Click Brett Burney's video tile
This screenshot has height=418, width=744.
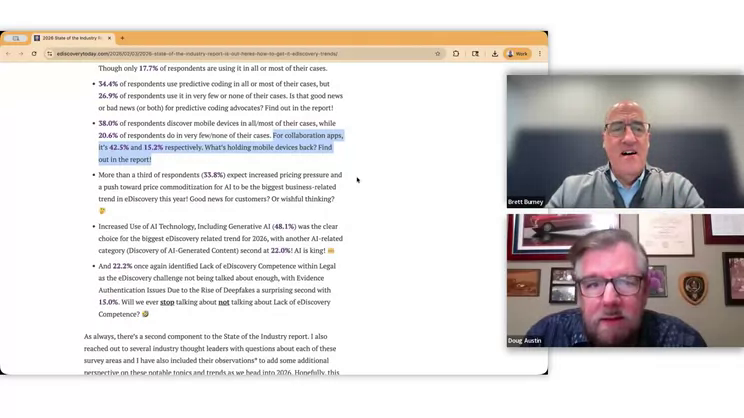coord(624,141)
